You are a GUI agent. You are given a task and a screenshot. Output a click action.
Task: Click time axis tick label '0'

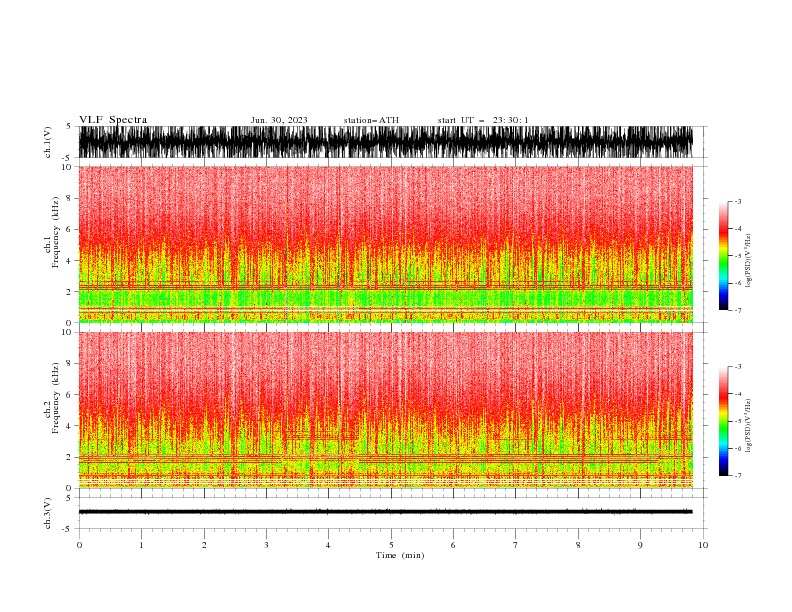click(x=79, y=545)
